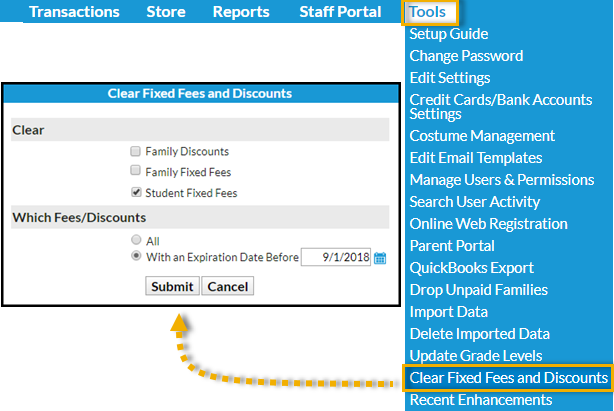Click the expiration date input field
Image resolution: width=614 pixels, height=411 pixels.
pyautogui.click(x=336, y=257)
